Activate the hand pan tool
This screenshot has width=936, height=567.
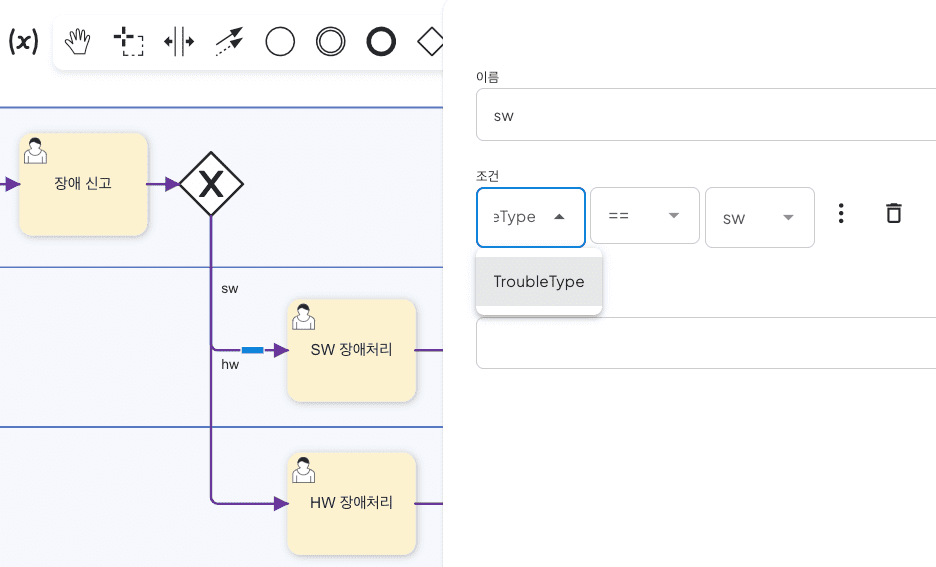(x=78, y=42)
